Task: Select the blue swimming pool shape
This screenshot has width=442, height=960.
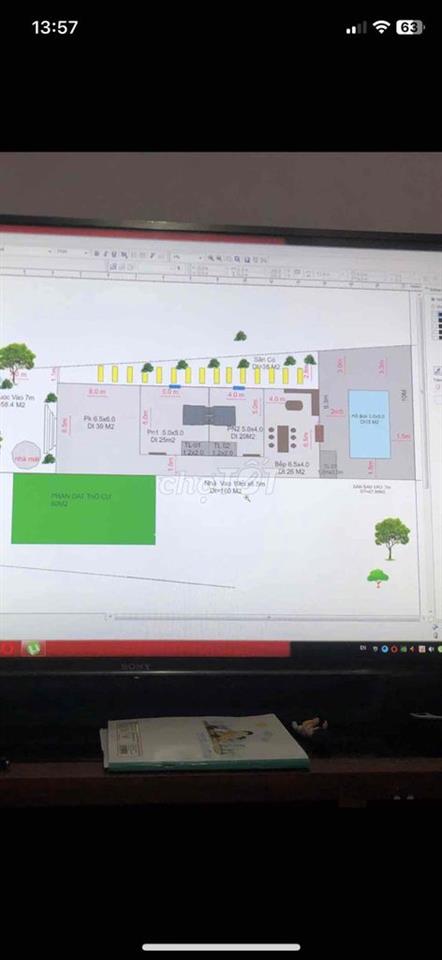Action: coord(369,424)
